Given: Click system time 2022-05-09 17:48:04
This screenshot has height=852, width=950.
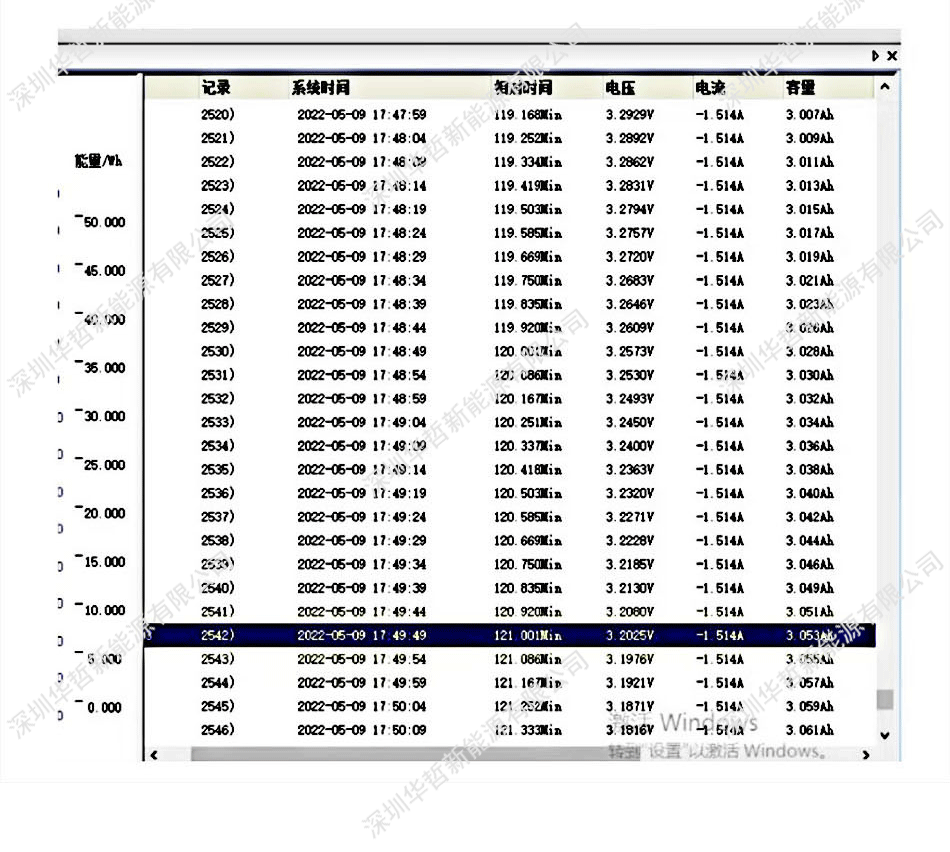Looking at the screenshot, I should (x=362, y=138).
